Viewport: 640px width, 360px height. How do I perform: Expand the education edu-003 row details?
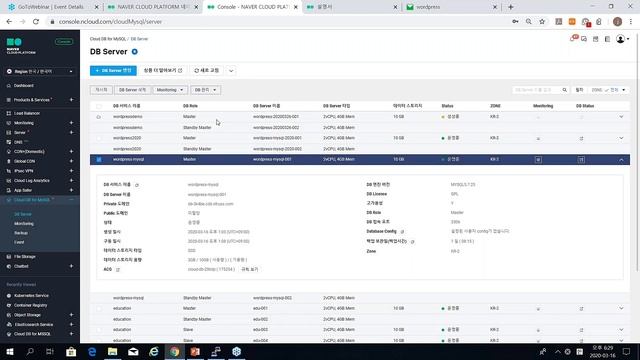pos(621,330)
